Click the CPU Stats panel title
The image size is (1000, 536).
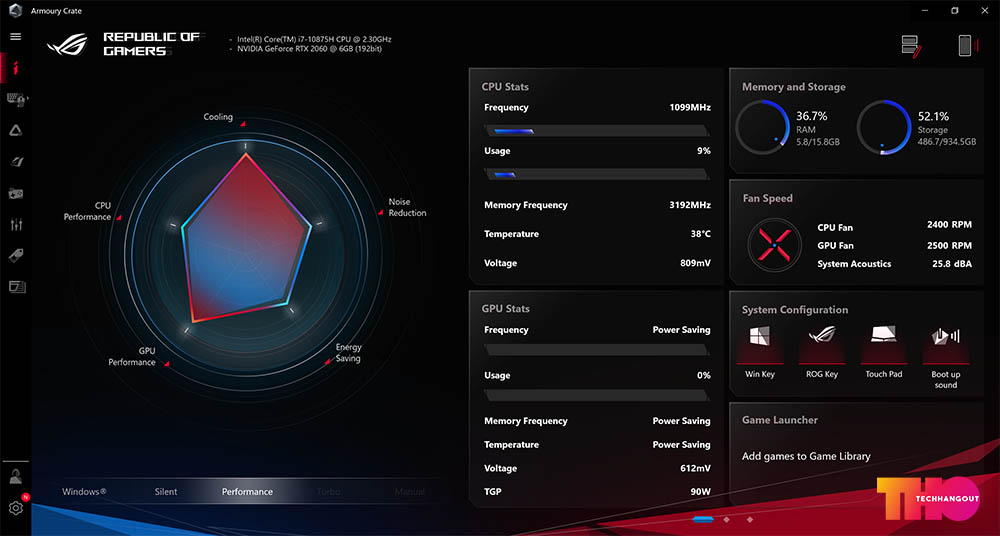click(x=505, y=87)
